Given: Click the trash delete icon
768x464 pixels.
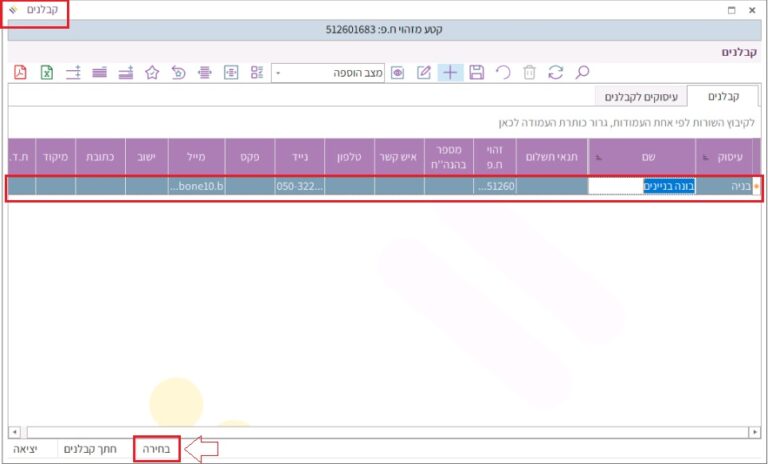Looking at the screenshot, I should pos(530,72).
